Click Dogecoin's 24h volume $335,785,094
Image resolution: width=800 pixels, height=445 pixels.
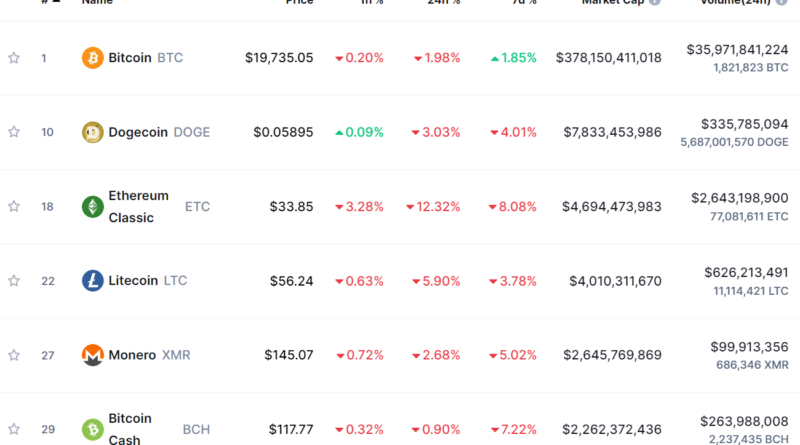pyautogui.click(x=738, y=124)
